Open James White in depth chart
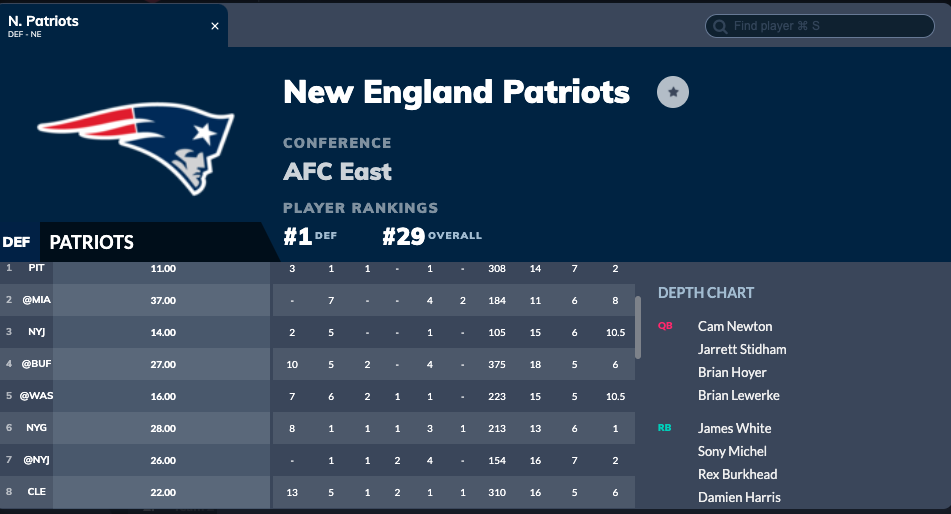Image resolution: width=951 pixels, height=514 pixels. point(734,428)
